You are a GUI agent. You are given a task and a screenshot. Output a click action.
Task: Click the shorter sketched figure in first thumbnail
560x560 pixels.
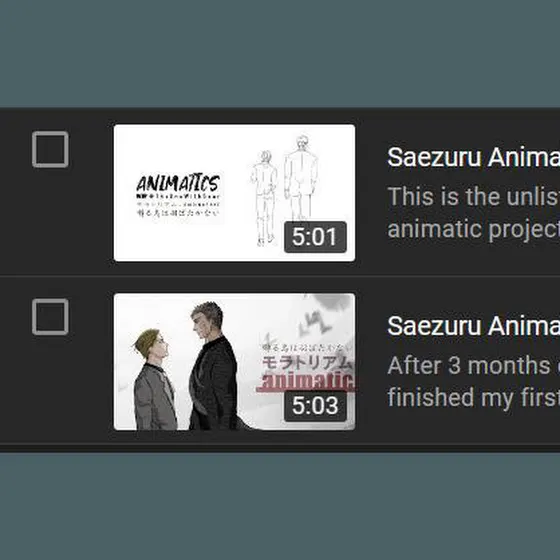[264, 198]
